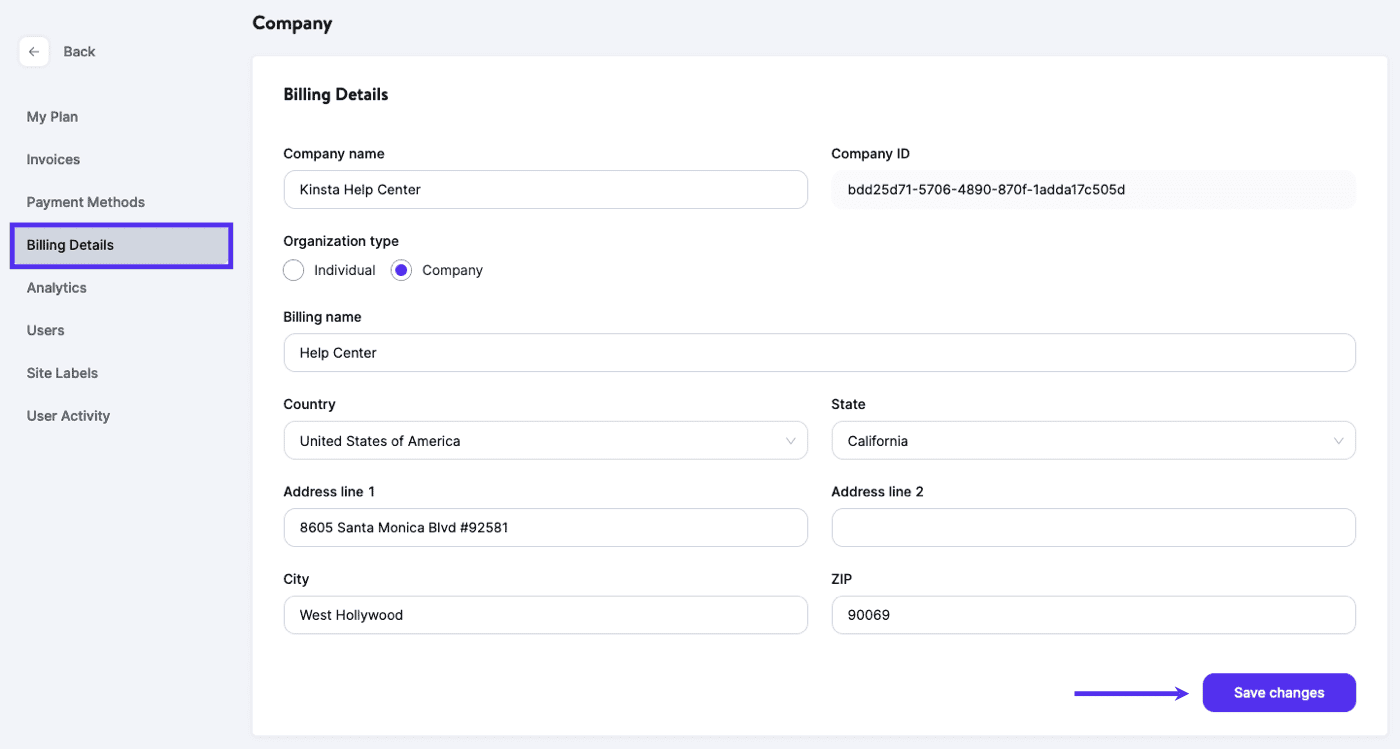Open the Invoices section
Viewport: 1400px width, 749px height.
point(52,159)
